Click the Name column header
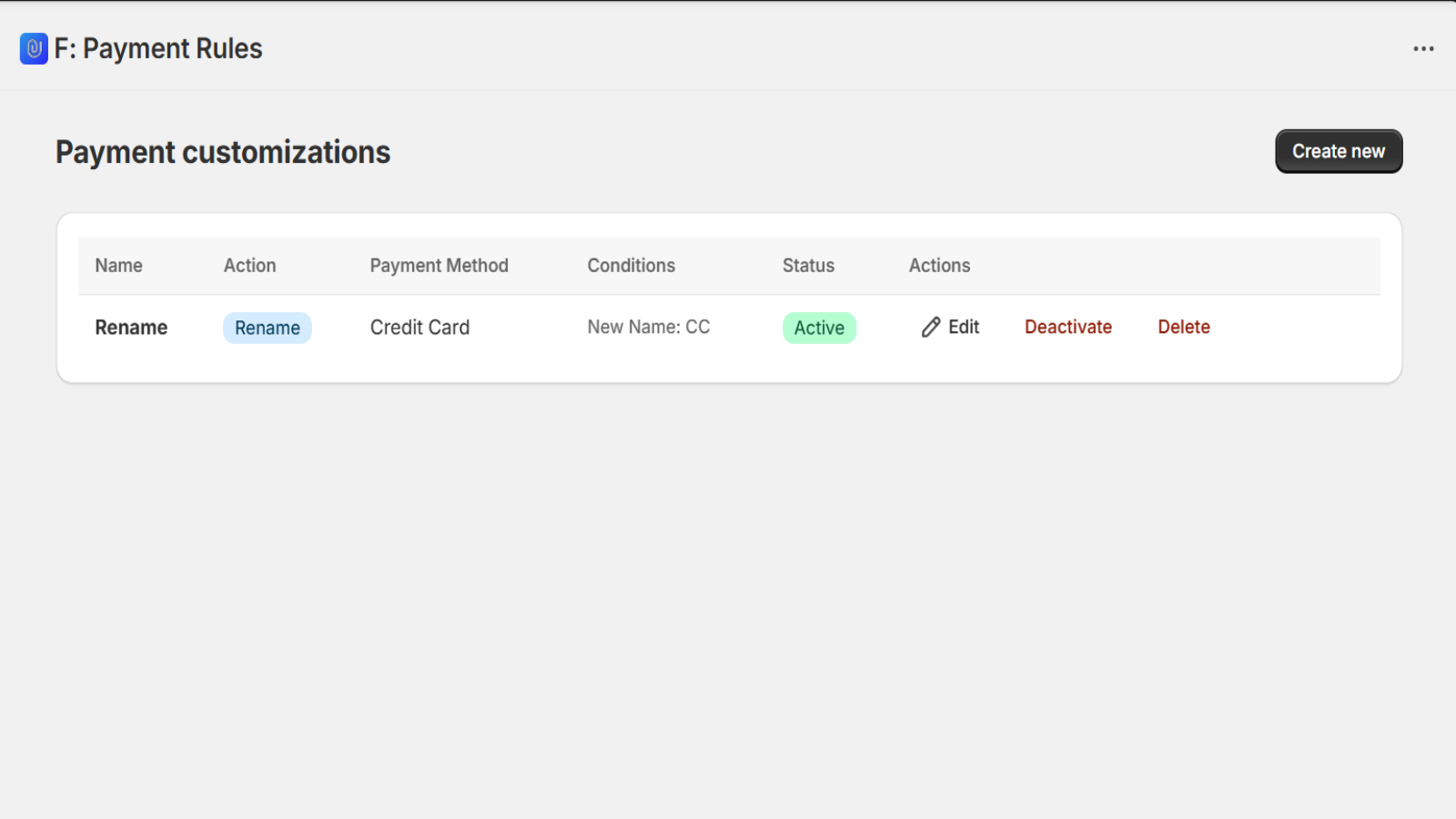This screenshot has width=1456, height=819. [119, 266]
